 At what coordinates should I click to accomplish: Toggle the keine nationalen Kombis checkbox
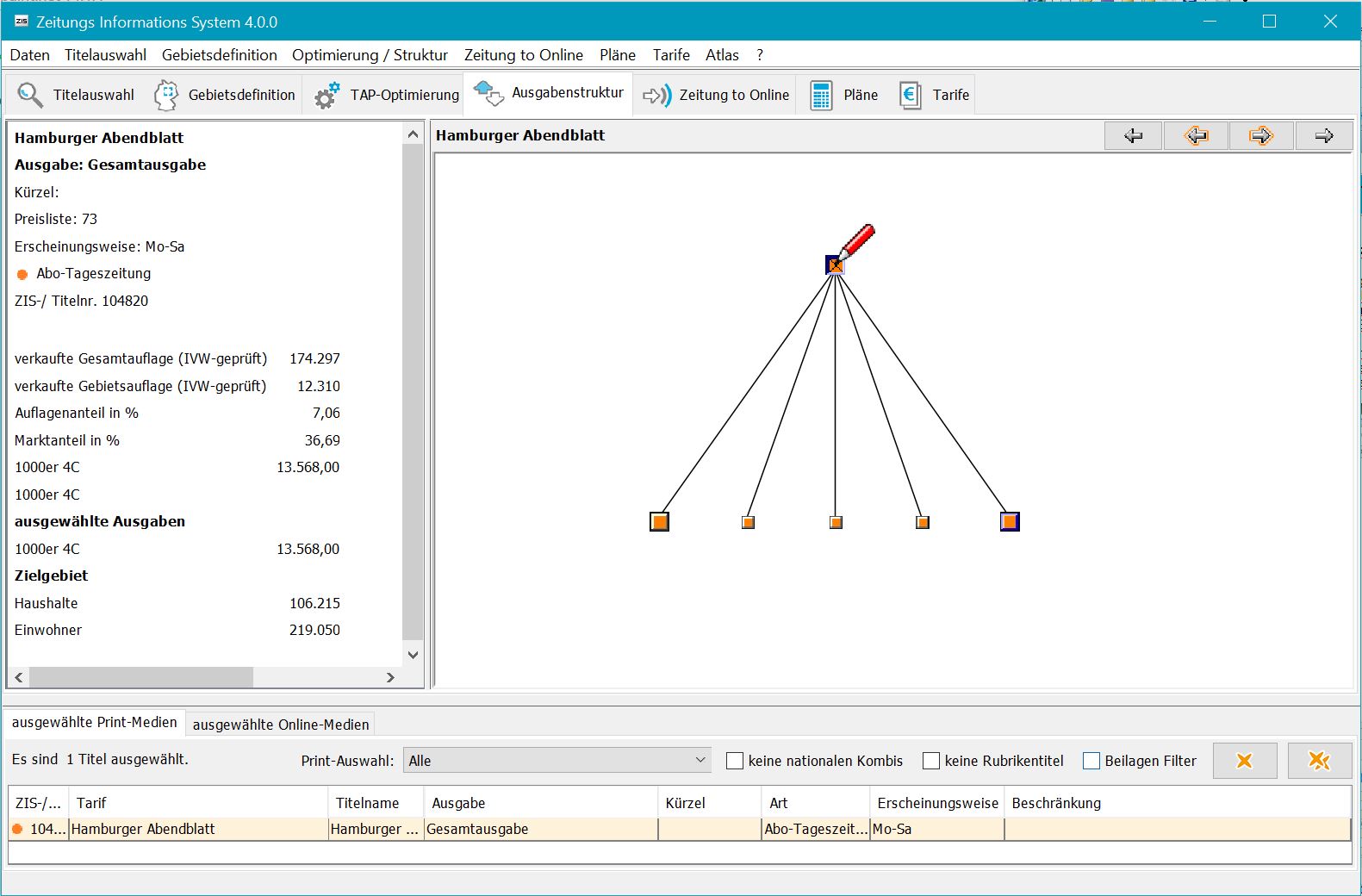click(735, 761)
